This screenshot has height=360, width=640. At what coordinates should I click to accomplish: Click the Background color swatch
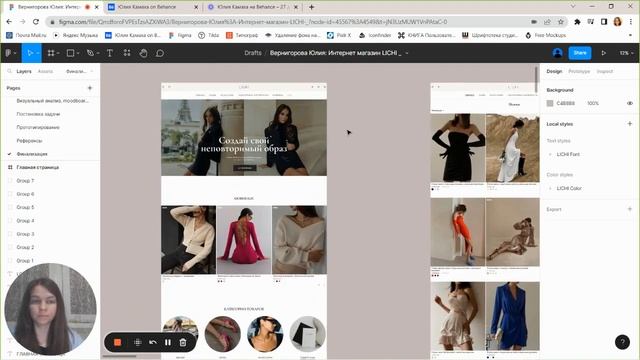pyautogui.click(x=550, y=103)
